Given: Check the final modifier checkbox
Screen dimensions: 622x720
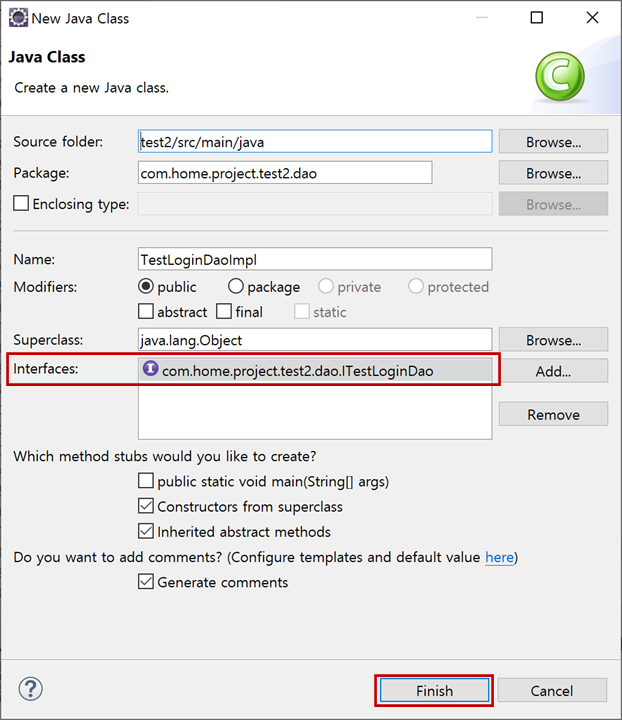Looking at the screenshot, I should [x=224, y=311].
